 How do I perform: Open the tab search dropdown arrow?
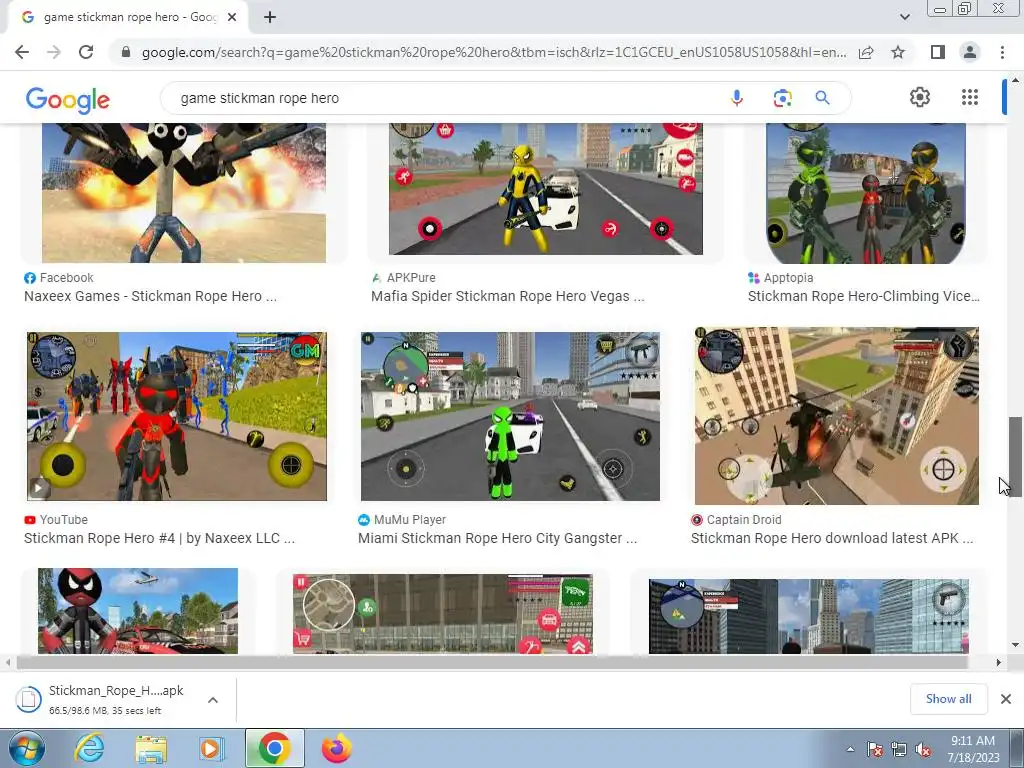904,17
